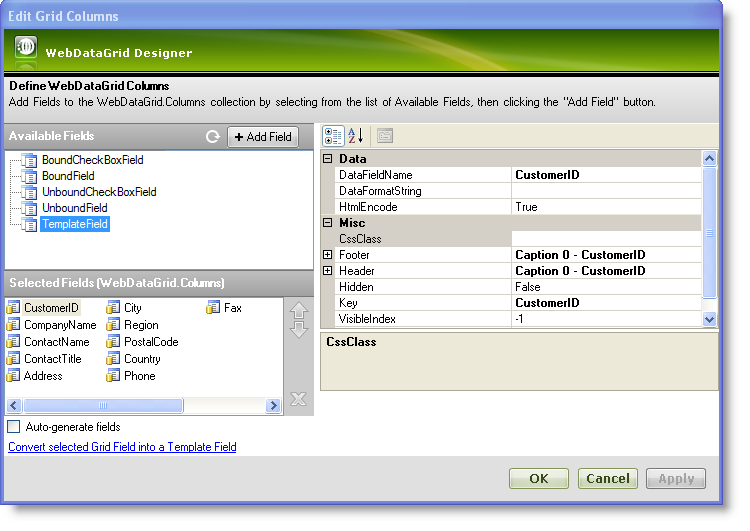
Task: Click the CssClass property label
Action: coord(360,239)
